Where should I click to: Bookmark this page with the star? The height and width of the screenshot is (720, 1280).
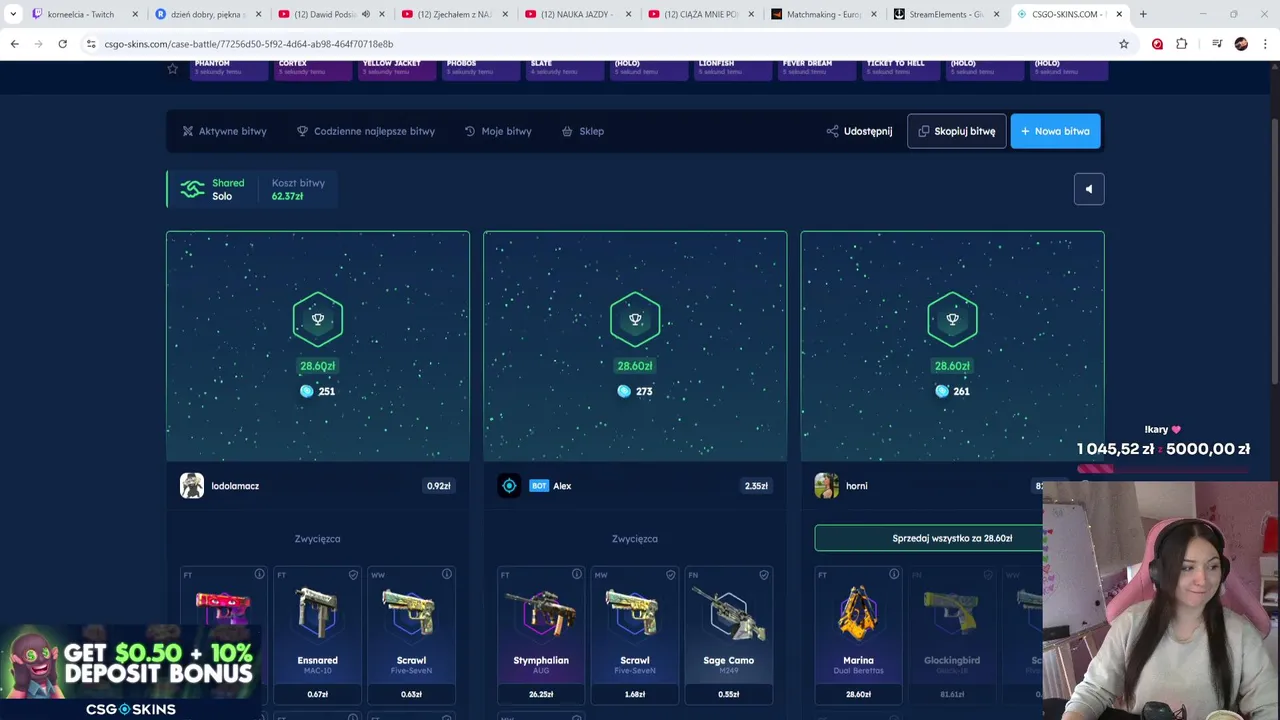(x=1124, y=44)
